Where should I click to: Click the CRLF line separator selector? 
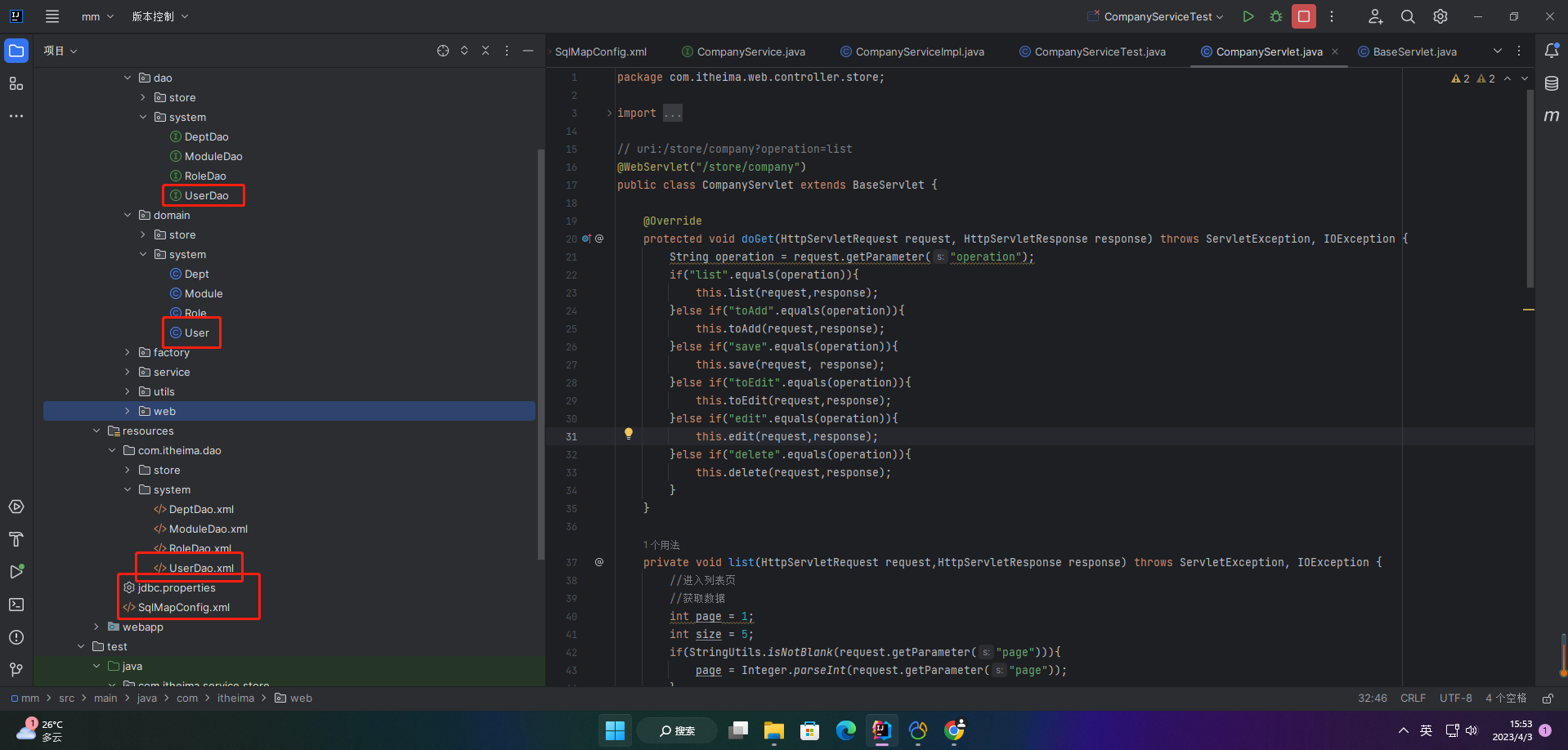(1413, 699)
